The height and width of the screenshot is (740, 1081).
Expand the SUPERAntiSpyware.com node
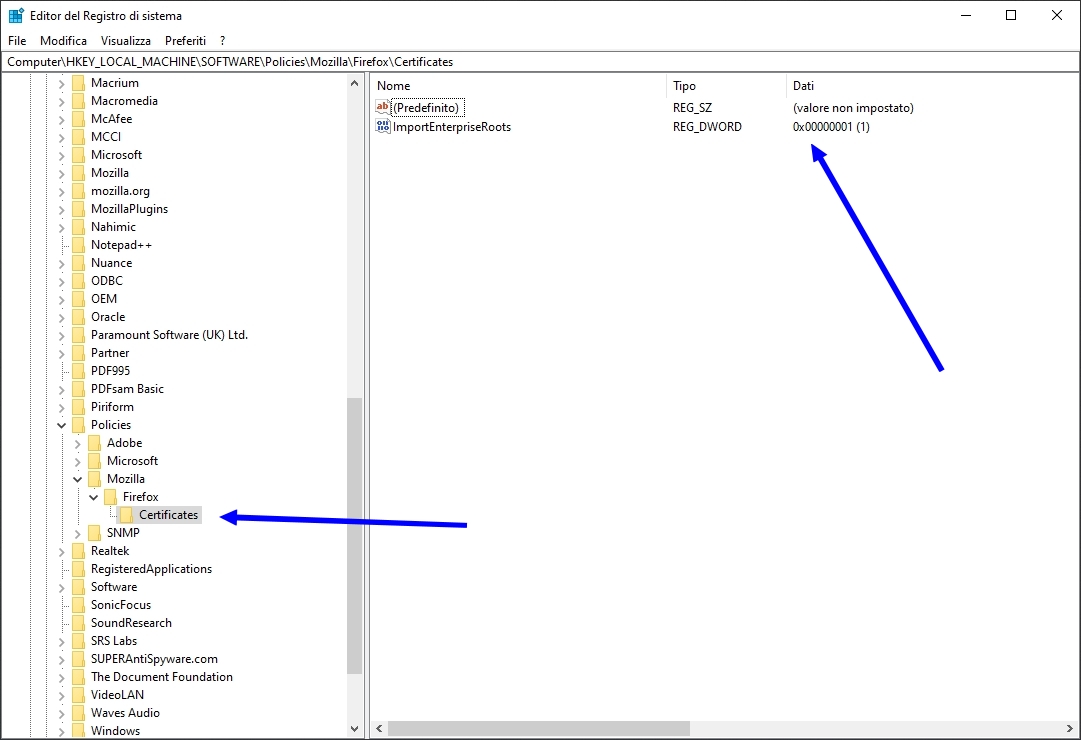pos(61,659)
